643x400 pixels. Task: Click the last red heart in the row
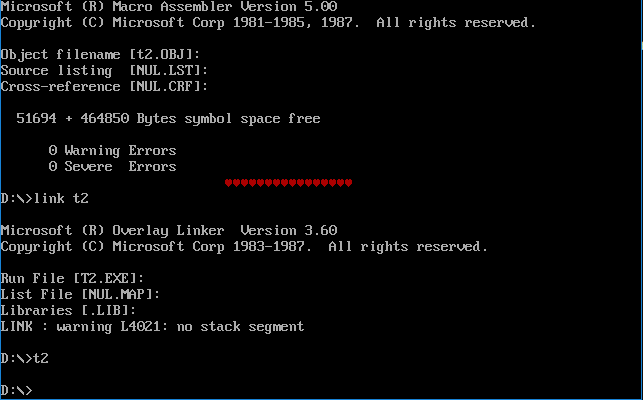[x=348, y=183]
